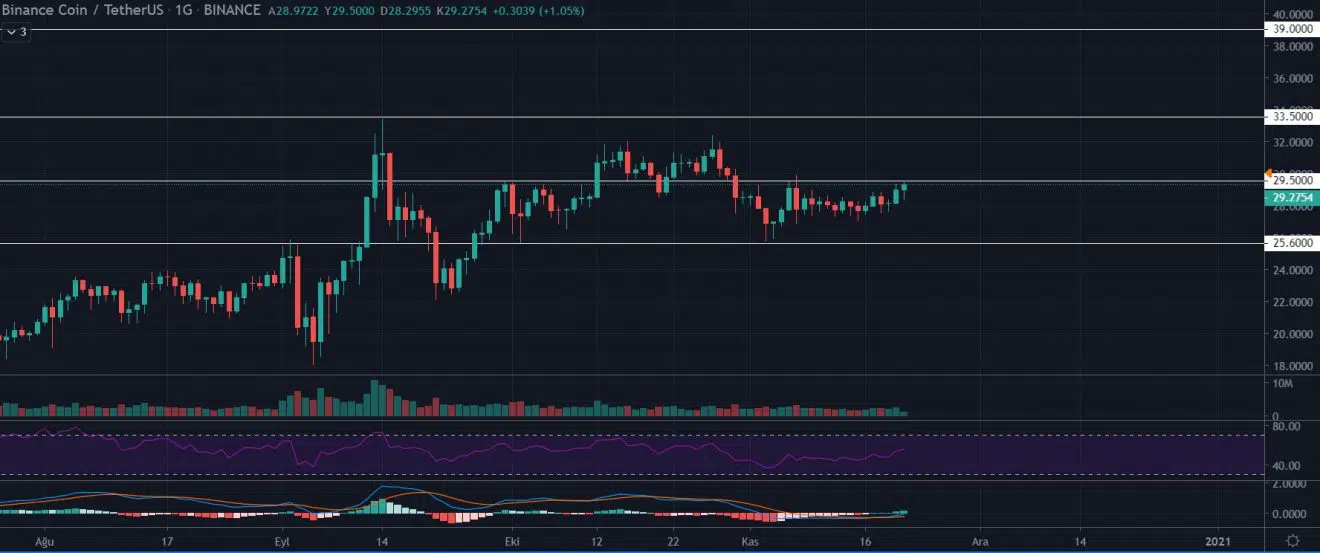Select the 29.5000 horizontal line price label
This screenshot has width=1320, height=553.
click(1292, 181)
